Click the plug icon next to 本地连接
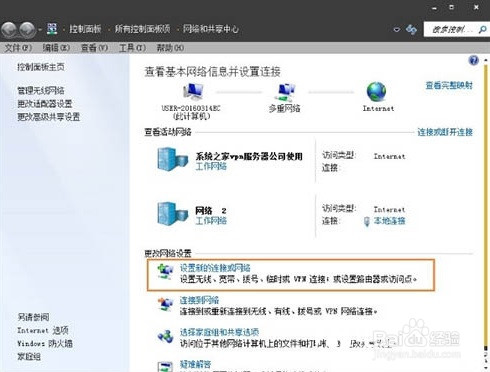 [367, 221]
